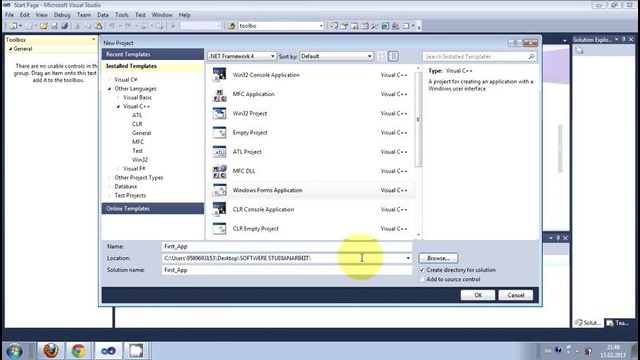The width and height of the screenshot is (640, 360).
Task: Select Empty Project template icon
Action: pyautogui.click(x=219, y=133)
